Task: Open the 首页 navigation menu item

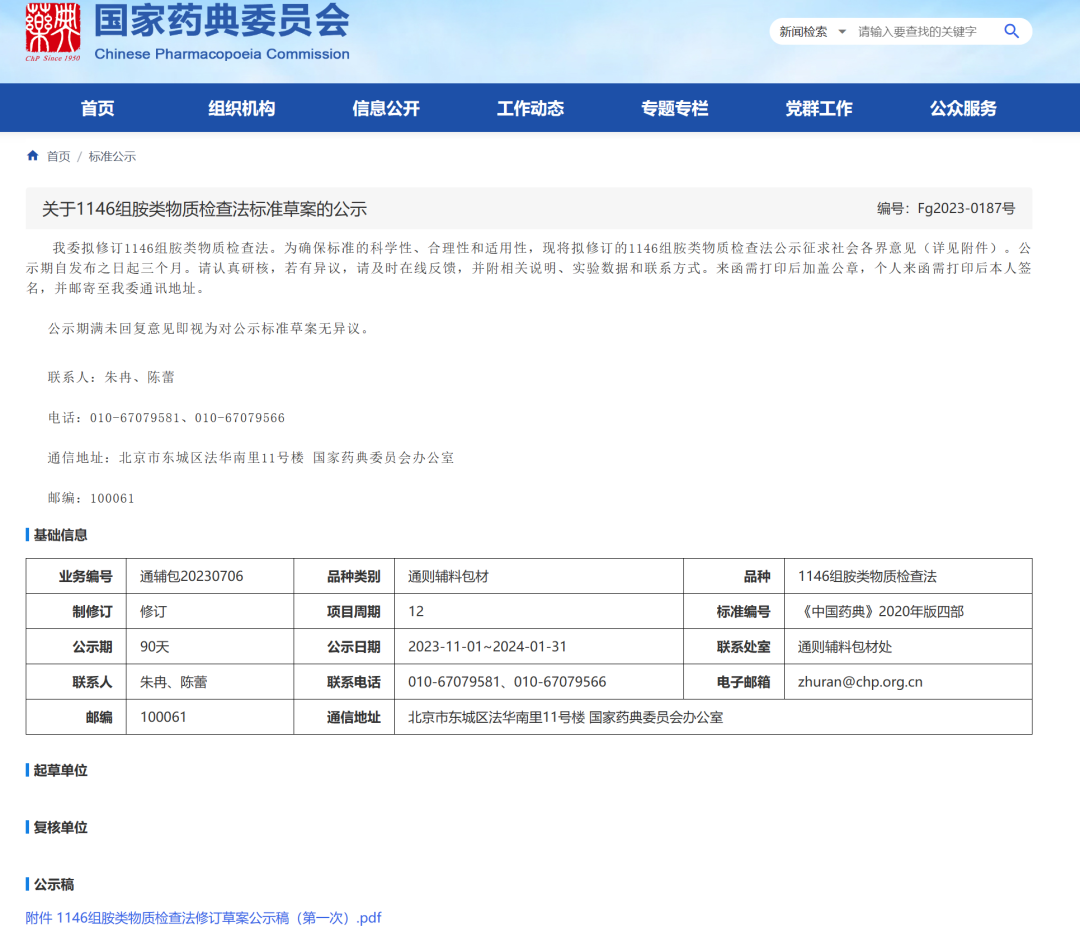Action: (x=97, y=108)
